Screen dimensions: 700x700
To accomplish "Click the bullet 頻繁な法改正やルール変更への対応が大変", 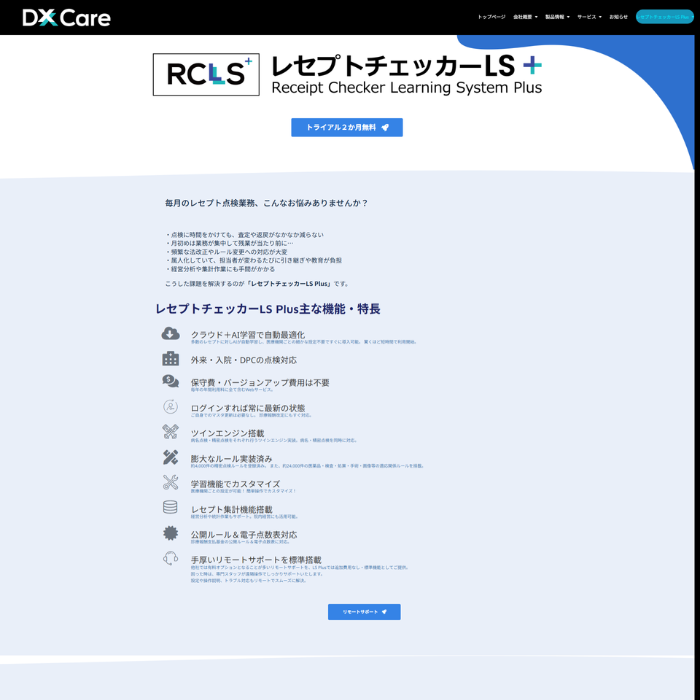I will pyautogui.click(x=227, y=252).
